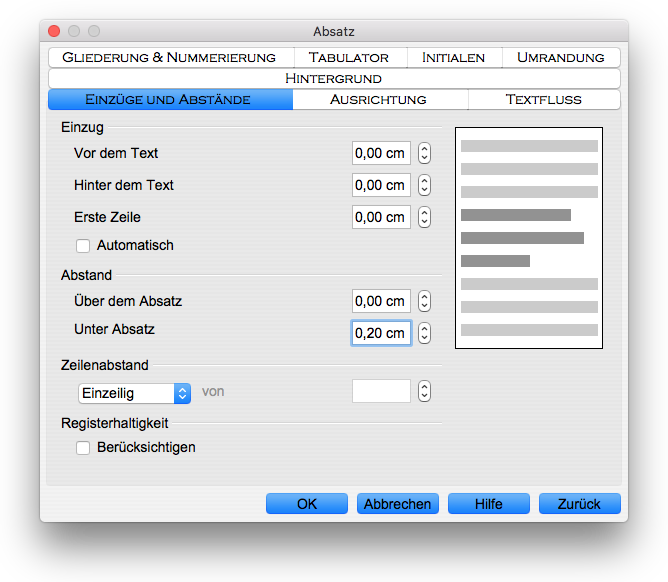Screen dimensions: 668x582
Task: Use the stepper beside Unter Absatz
Action: pyautogui.click(x=424, y=333)
